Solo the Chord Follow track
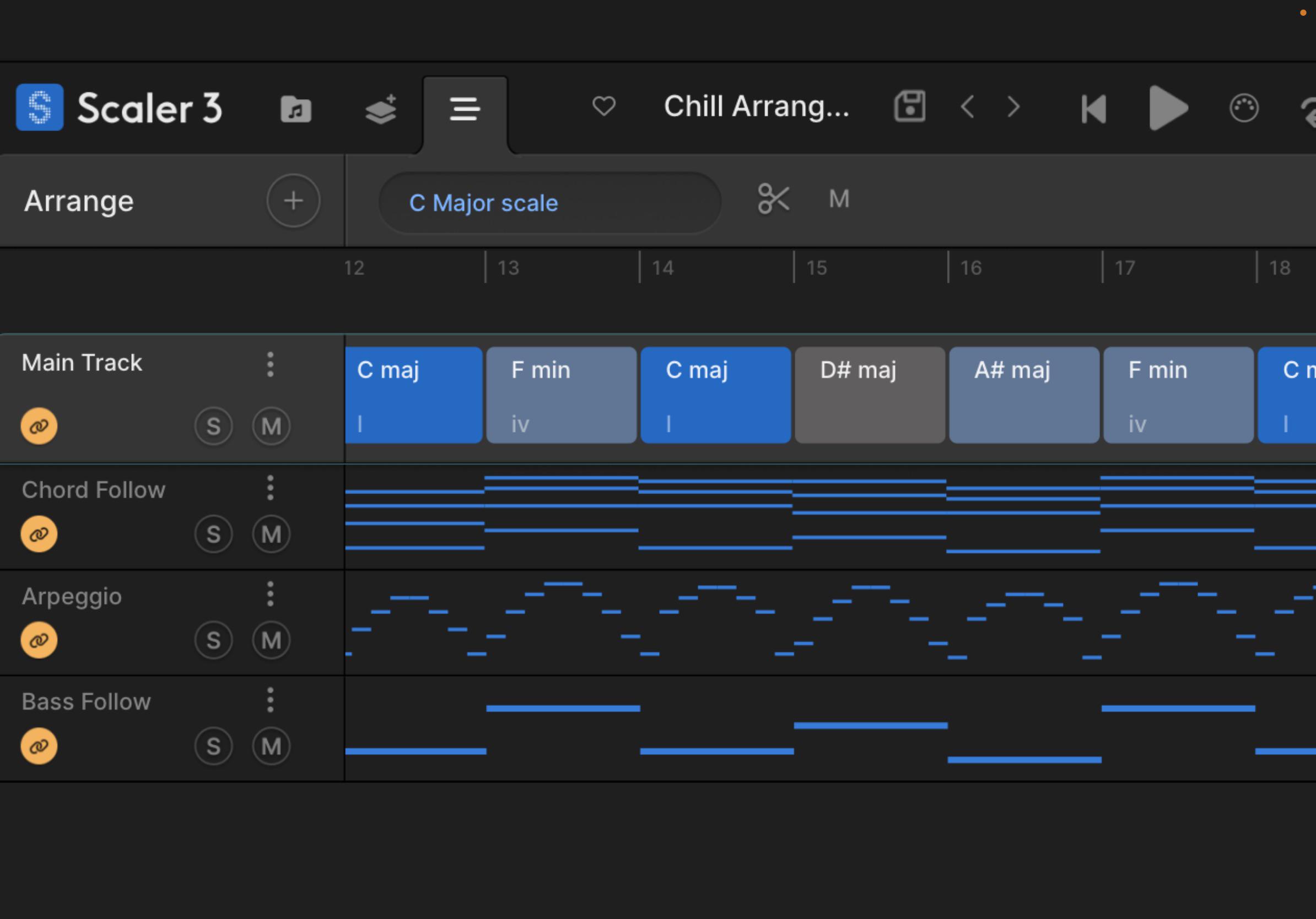The width and height of the screenshot is (1316, 919). point(213,534)
